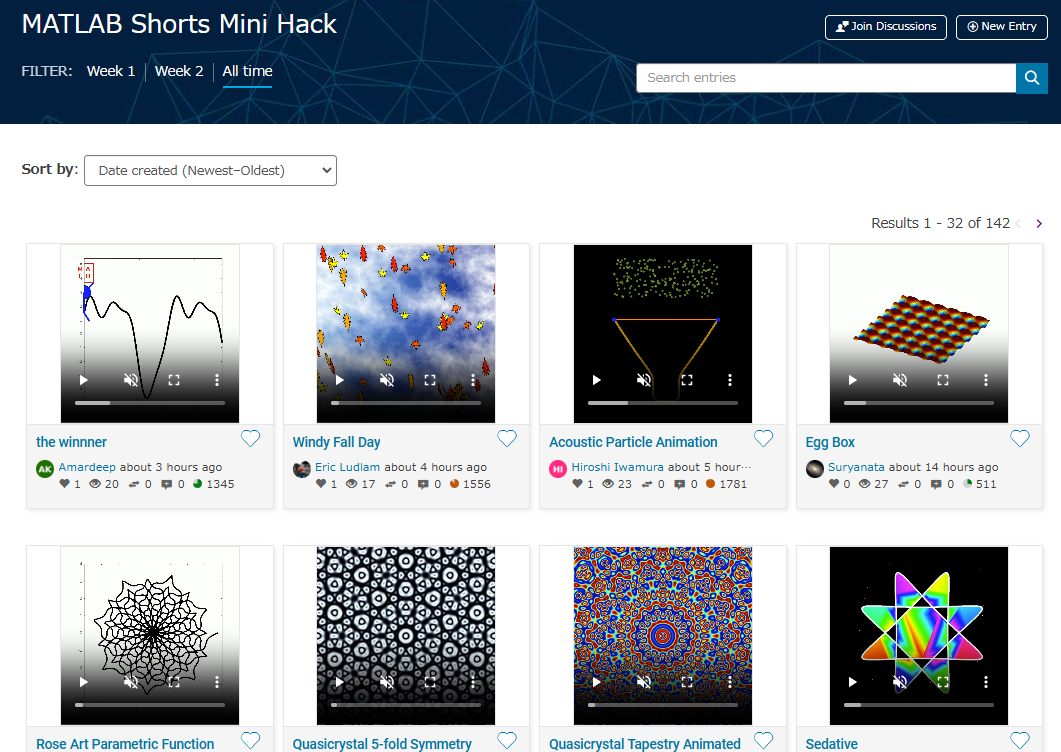Fullscreen the Rose Art video

tap(174, 682)
